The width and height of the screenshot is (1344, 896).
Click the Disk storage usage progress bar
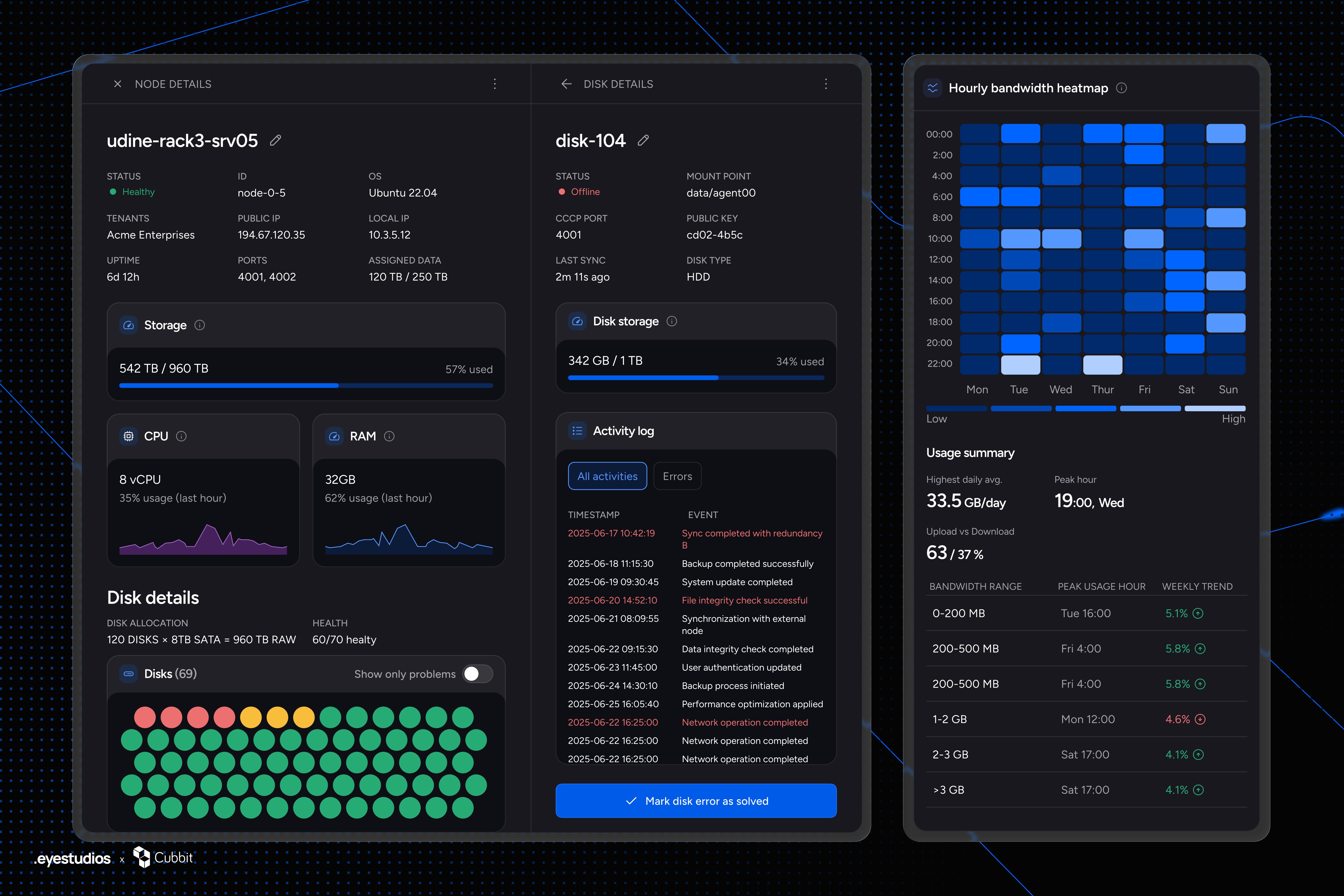click(696, 378)
